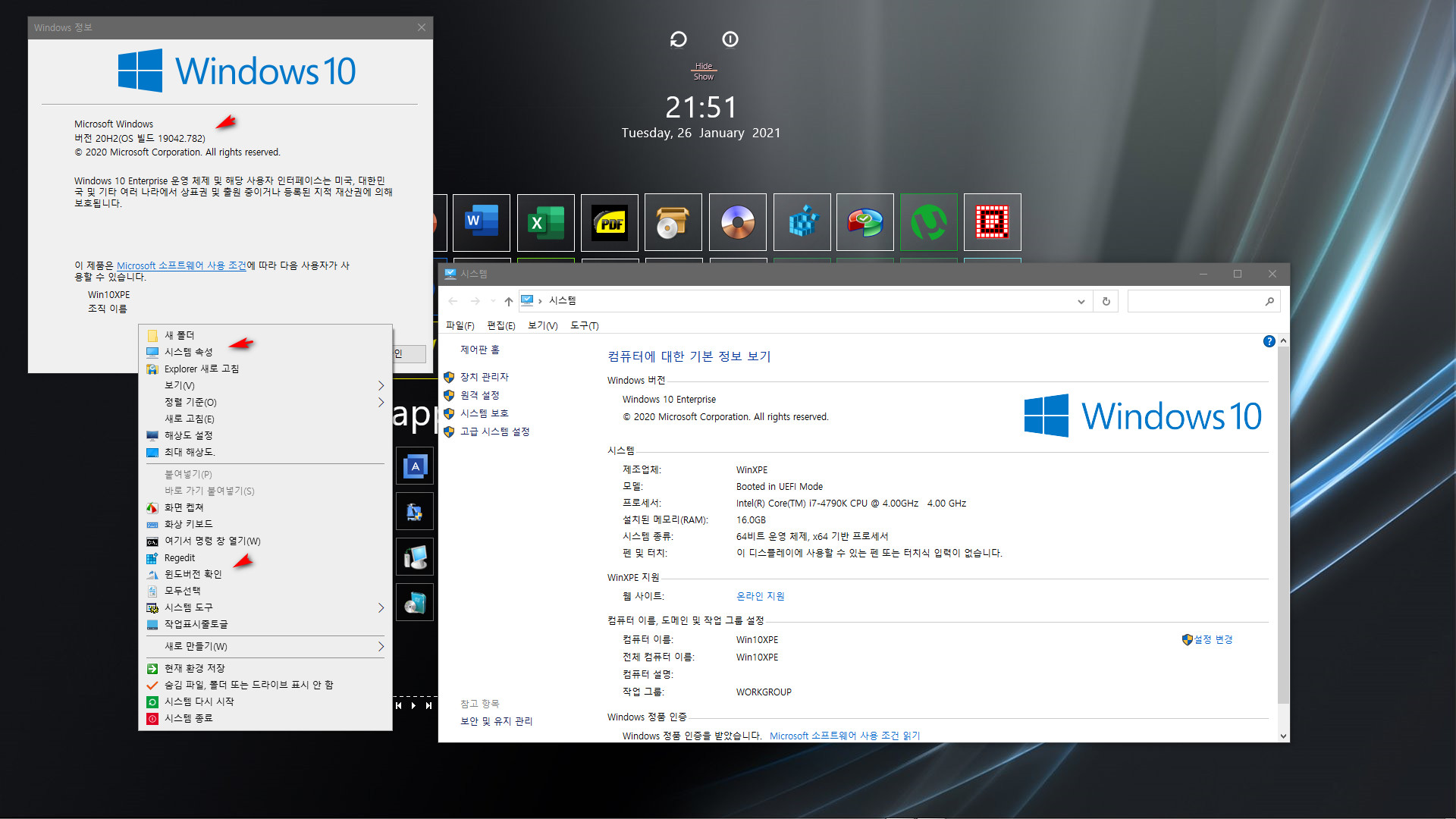Open the address bar history dropdown arrow
Viewport: 1456px width, 819px height.
tap(1081, 301)
